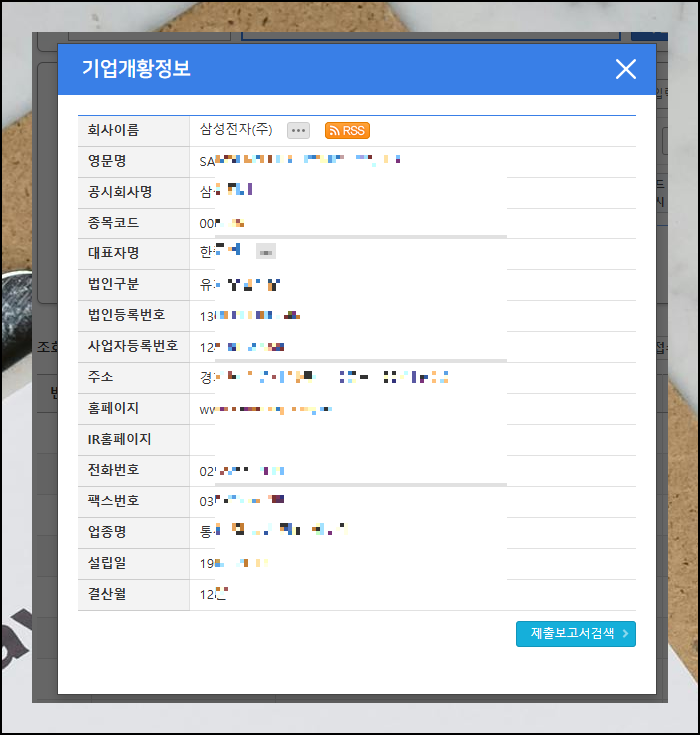Click the 홈페이지 label cell
700x735 pixels.
(134, 409)
